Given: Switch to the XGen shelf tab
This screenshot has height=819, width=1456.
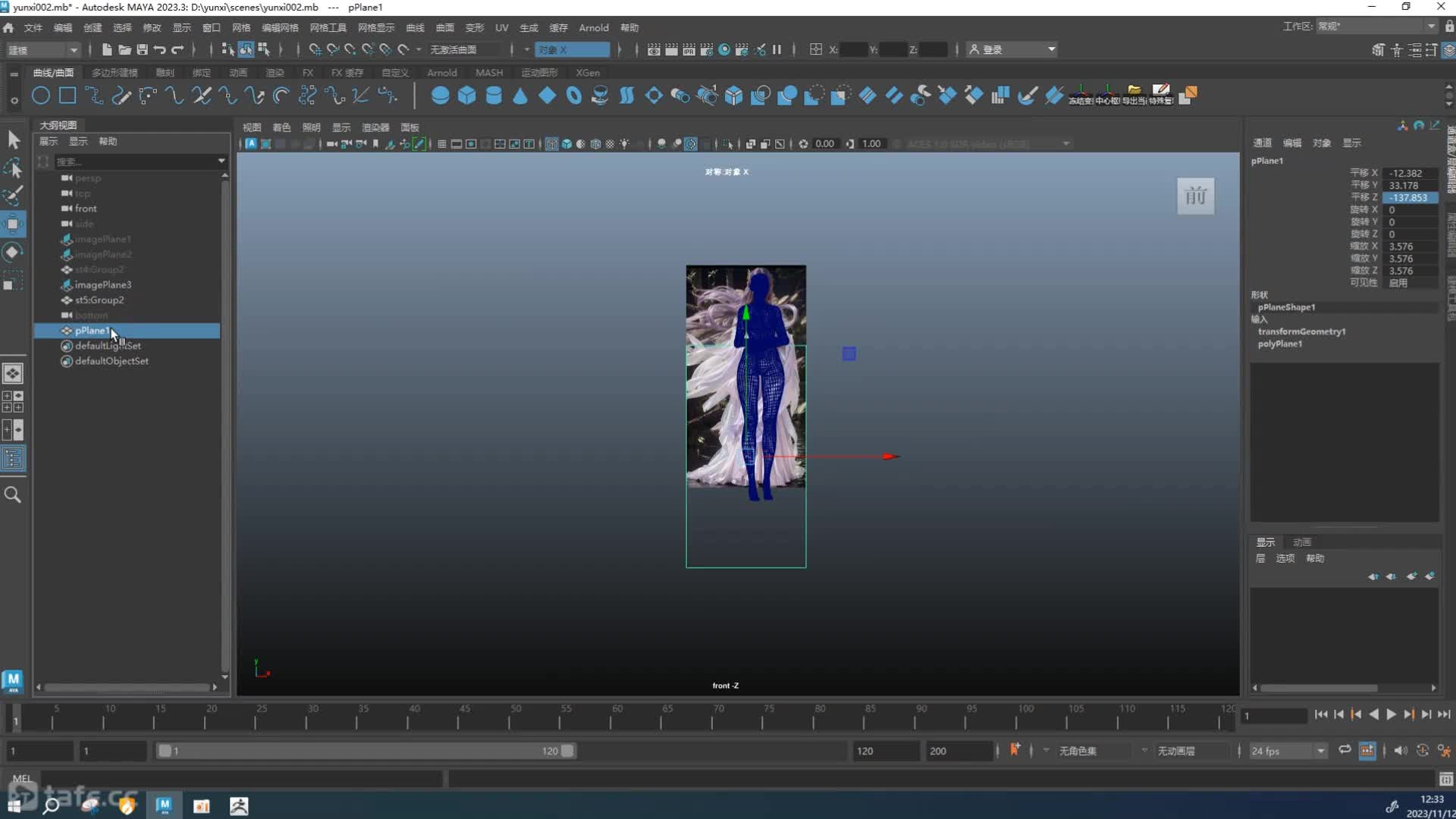Looking at the screenshot, I should pos(588,73).
